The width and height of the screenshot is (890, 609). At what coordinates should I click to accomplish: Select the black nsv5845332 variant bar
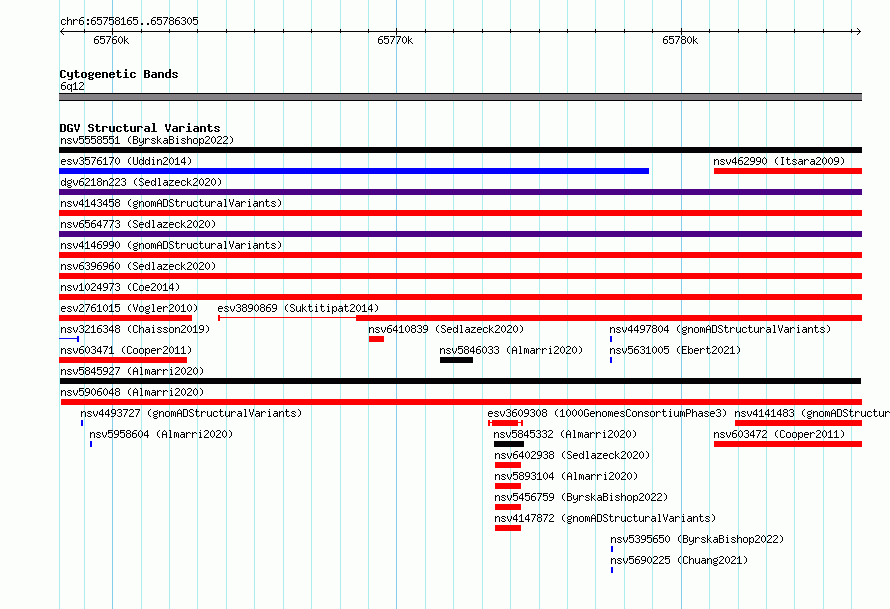pyautogui.click(x=509, y=444)
